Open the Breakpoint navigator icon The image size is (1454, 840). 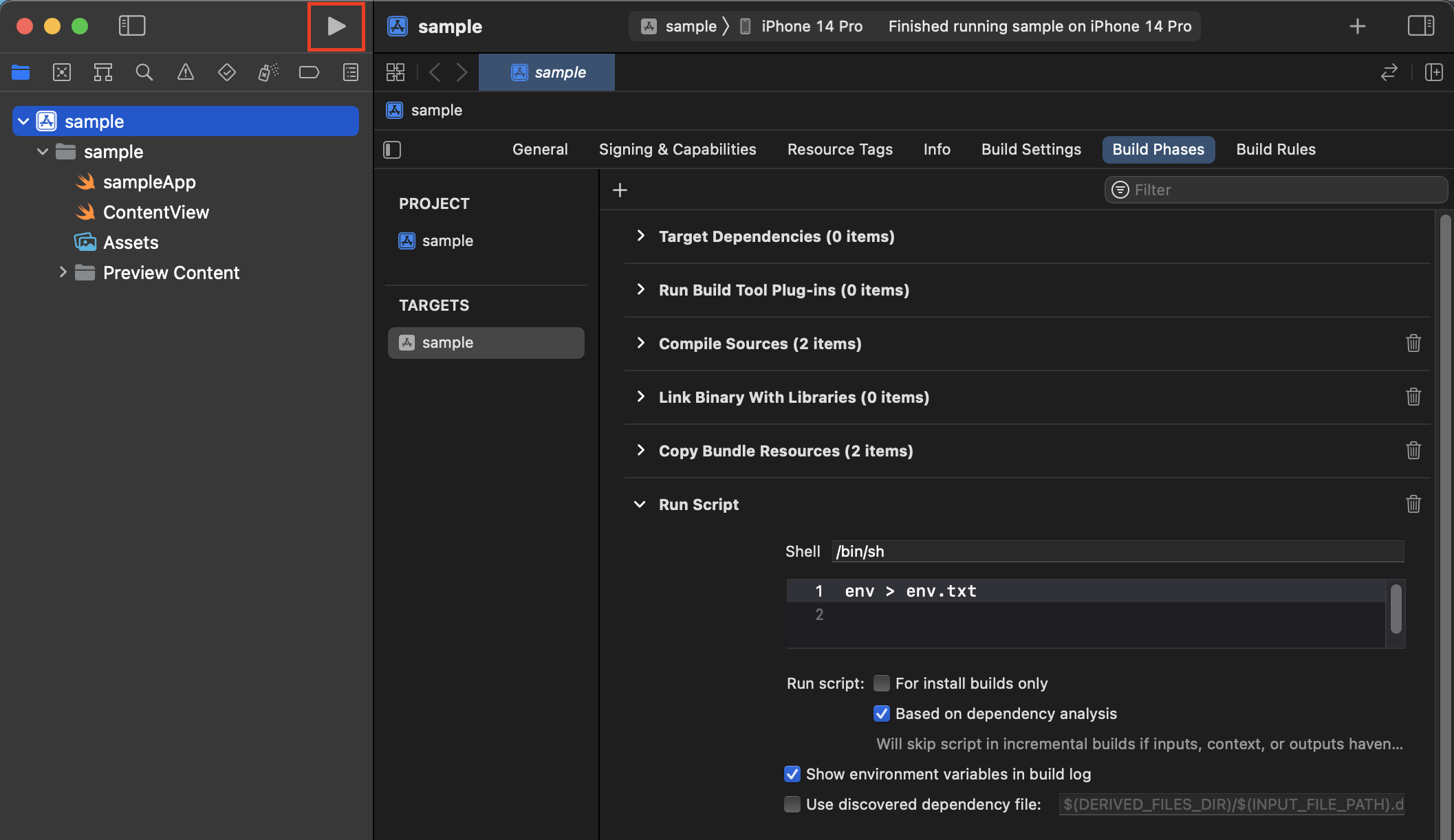309,72
